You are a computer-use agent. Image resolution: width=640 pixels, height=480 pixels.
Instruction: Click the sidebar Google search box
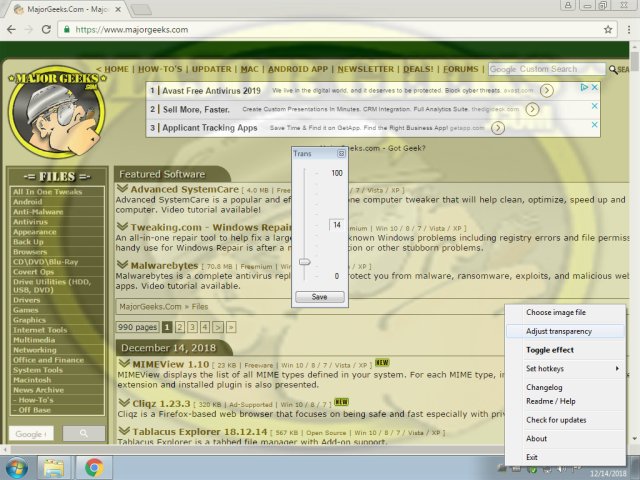point(31,434)
